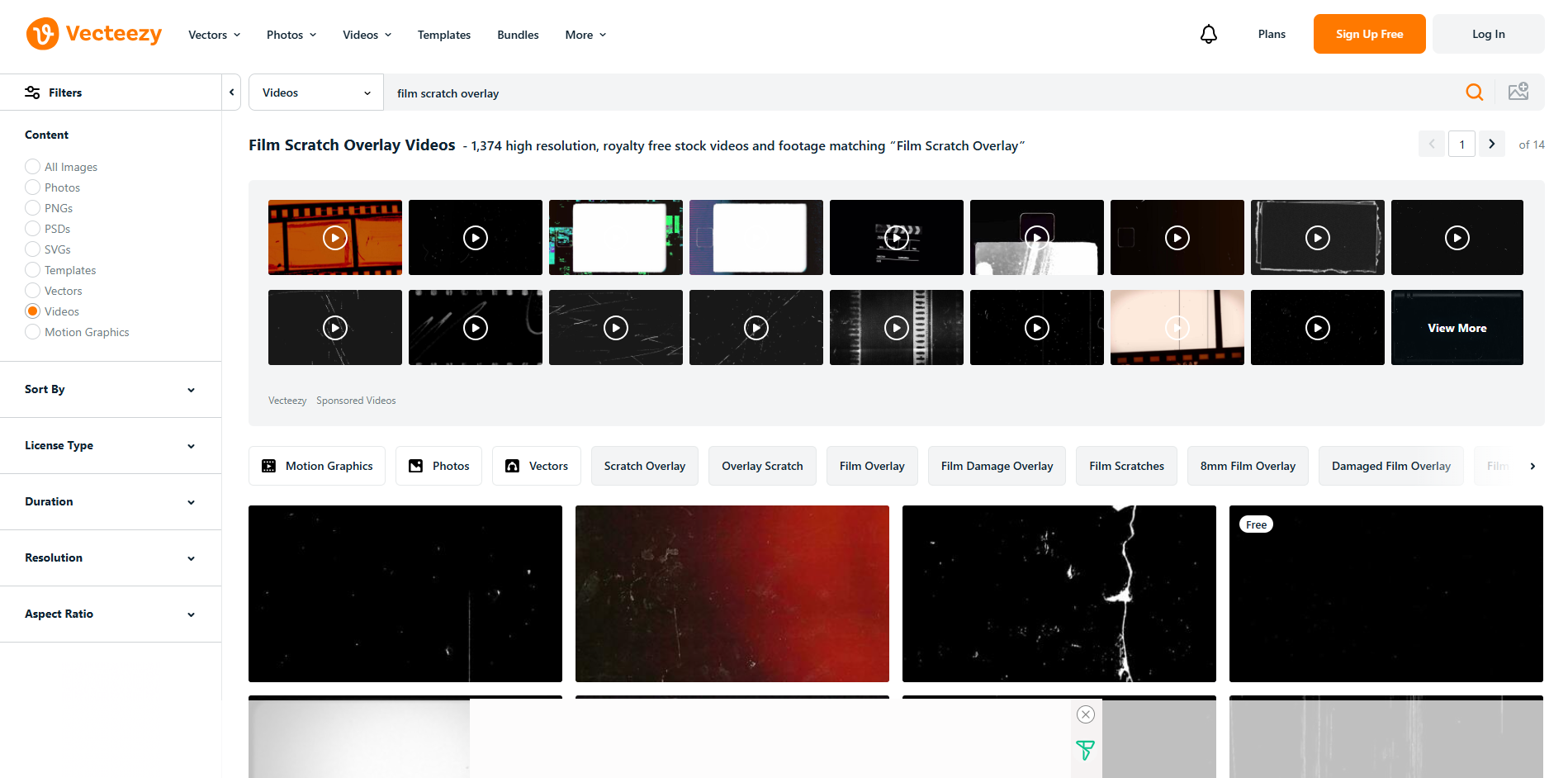1568x778 pixels.
Task: Select the Overlay Scratch tag
Action: tap(762, 466)
